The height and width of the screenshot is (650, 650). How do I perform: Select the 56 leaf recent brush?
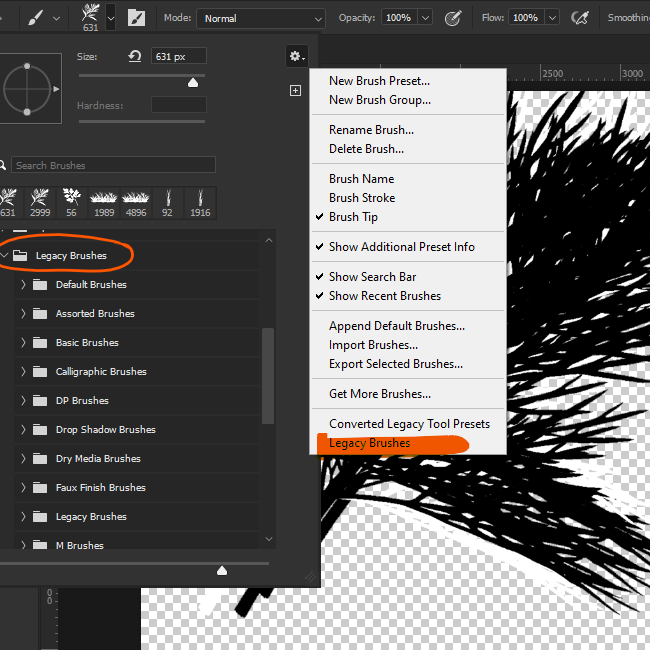tap(72, 203)
